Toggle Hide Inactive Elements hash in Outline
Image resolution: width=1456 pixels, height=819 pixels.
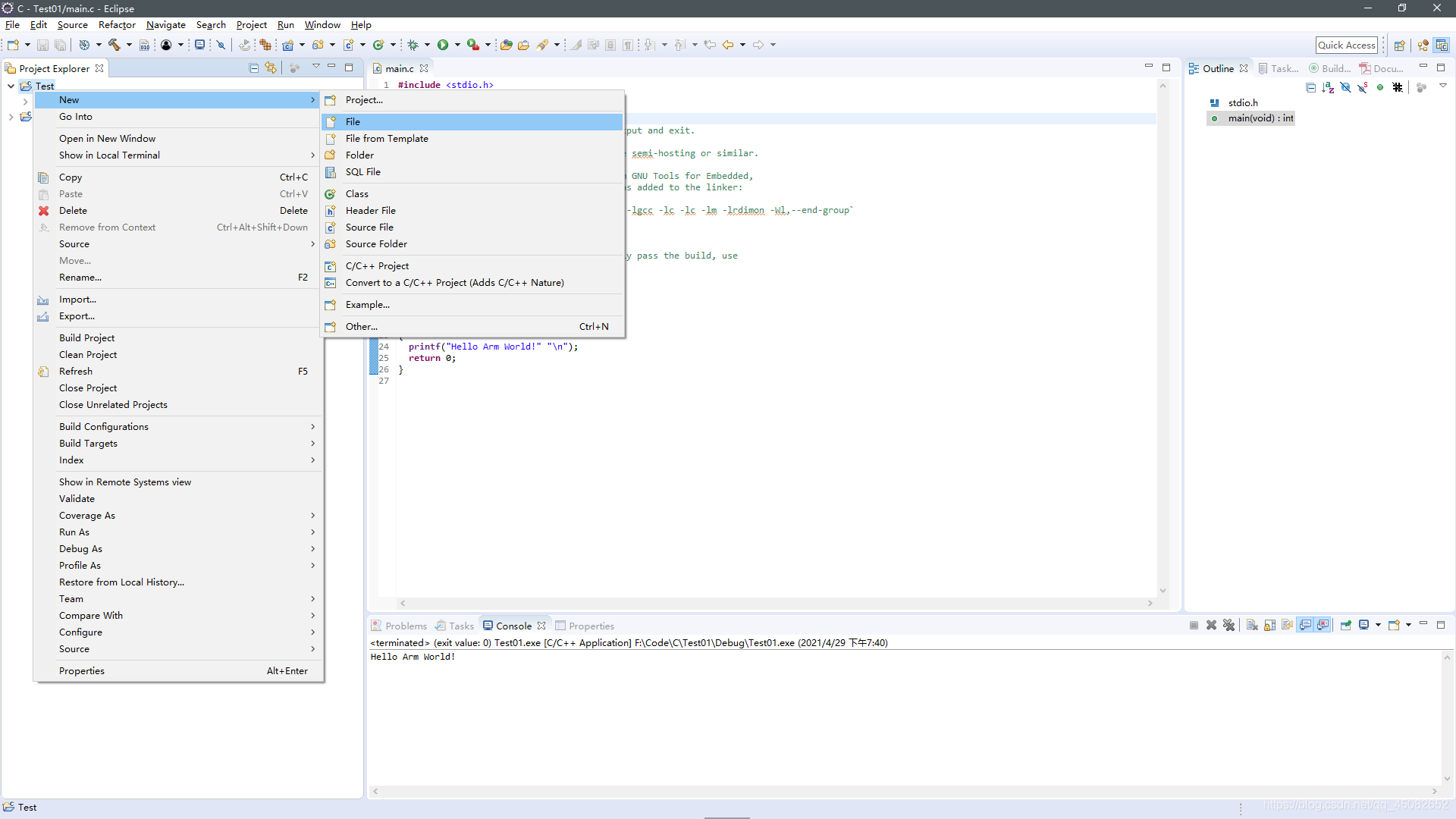(1398, 87)
